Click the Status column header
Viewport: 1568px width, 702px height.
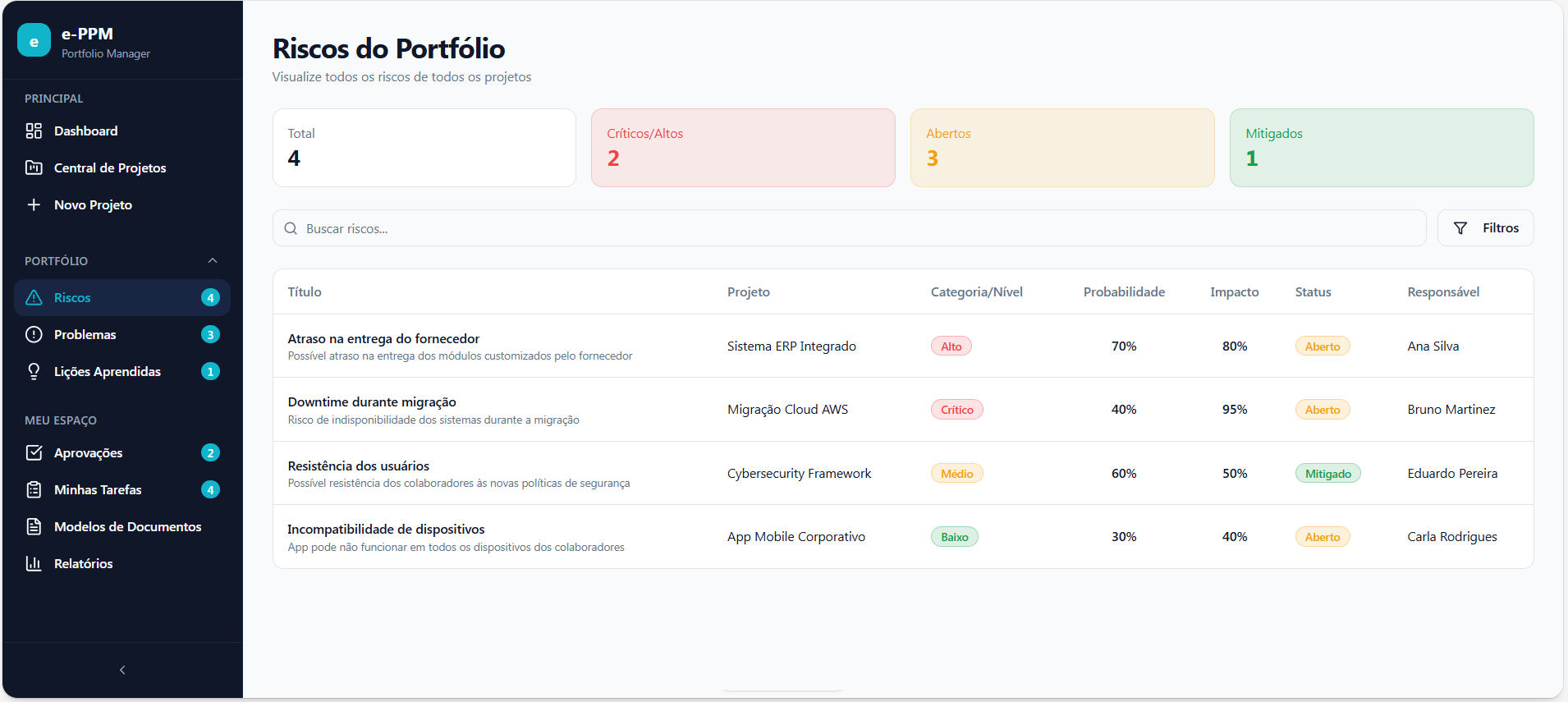click(x=1313, y=291)
